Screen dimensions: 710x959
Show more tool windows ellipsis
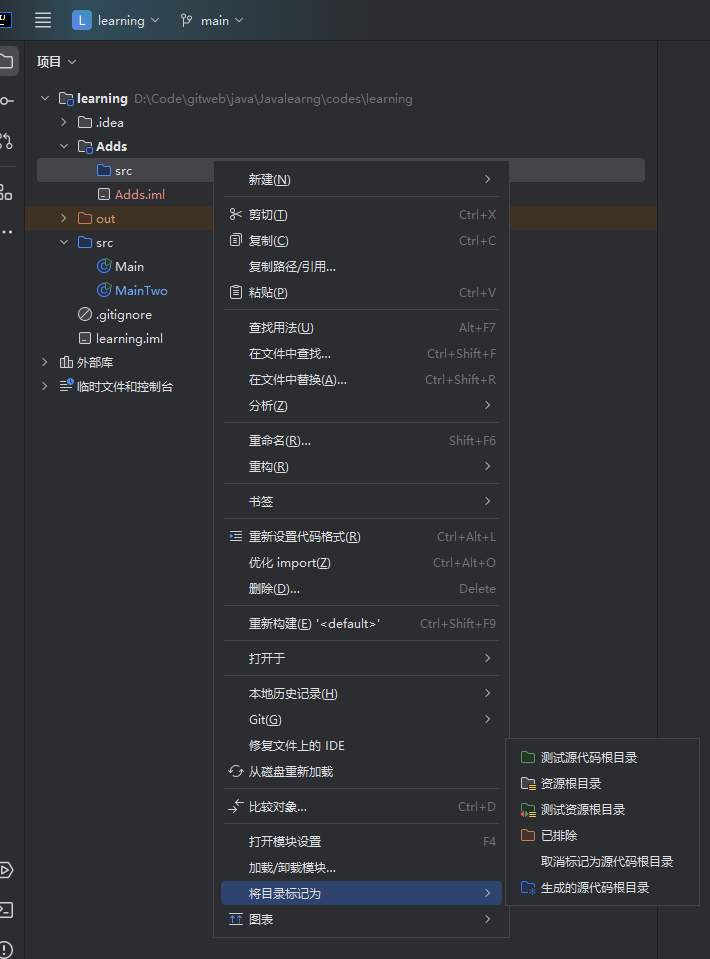coord(6,232)
